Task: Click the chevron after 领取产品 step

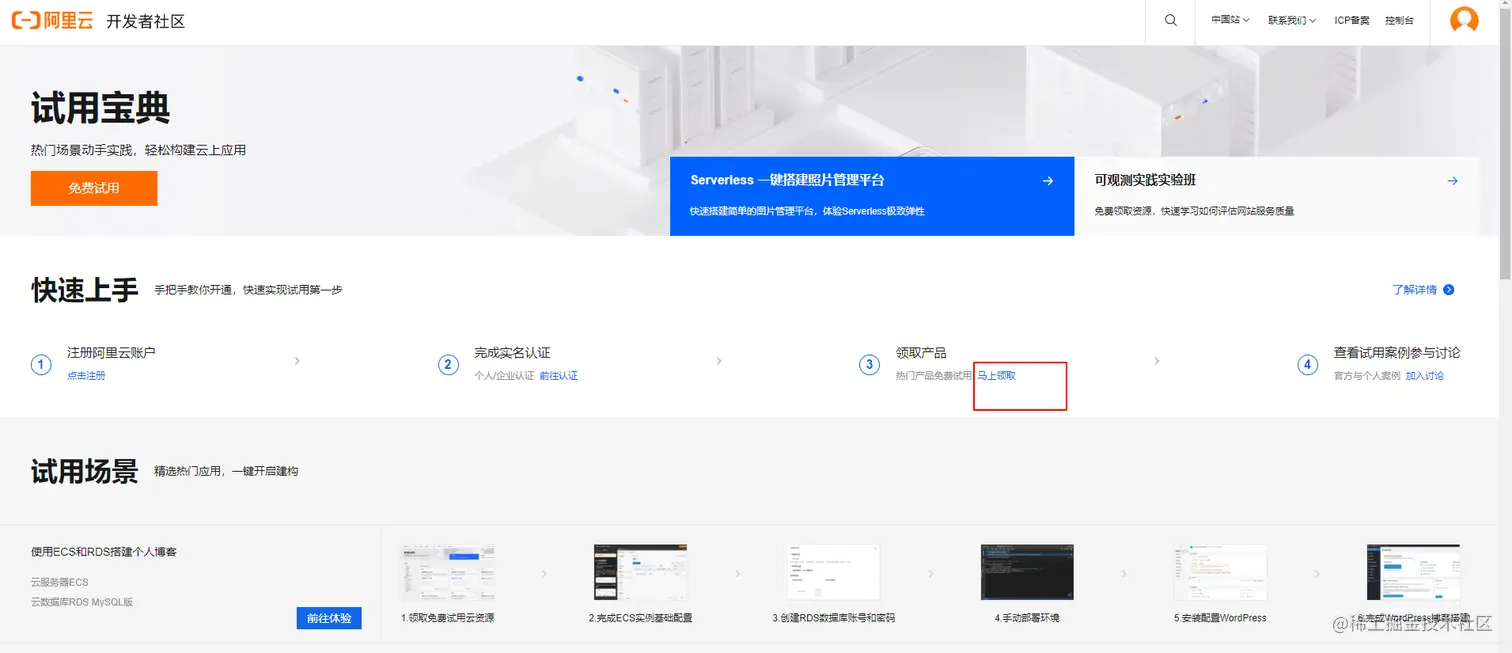Action: coord(1157,361)
